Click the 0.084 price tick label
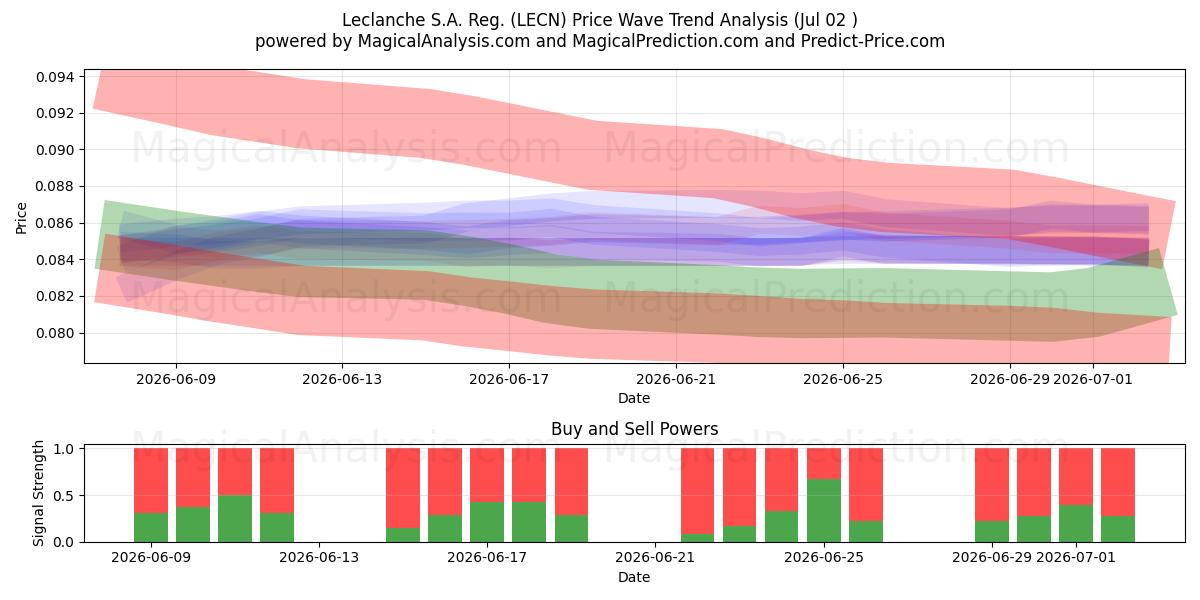 (57, 260)
